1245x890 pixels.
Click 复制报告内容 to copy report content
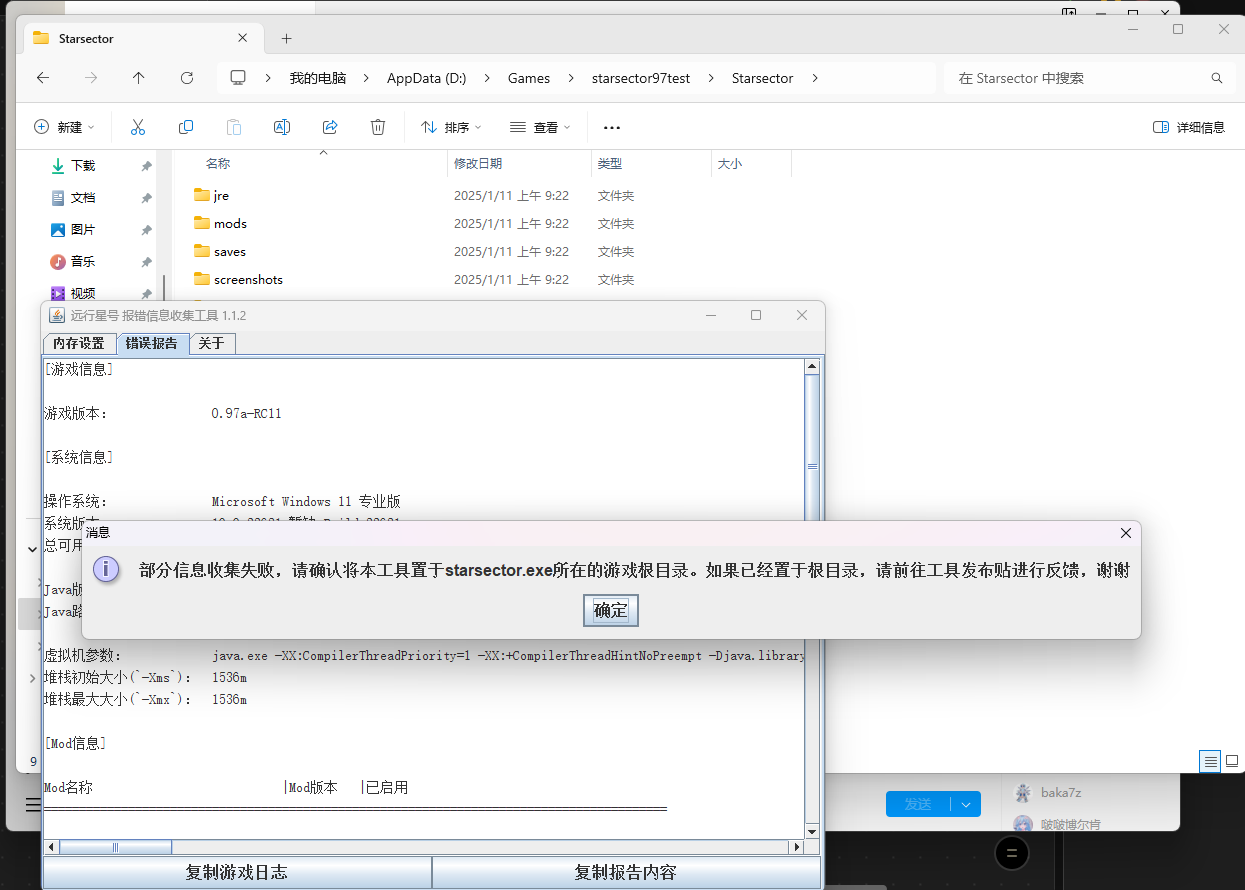click(x=625, y=873)
